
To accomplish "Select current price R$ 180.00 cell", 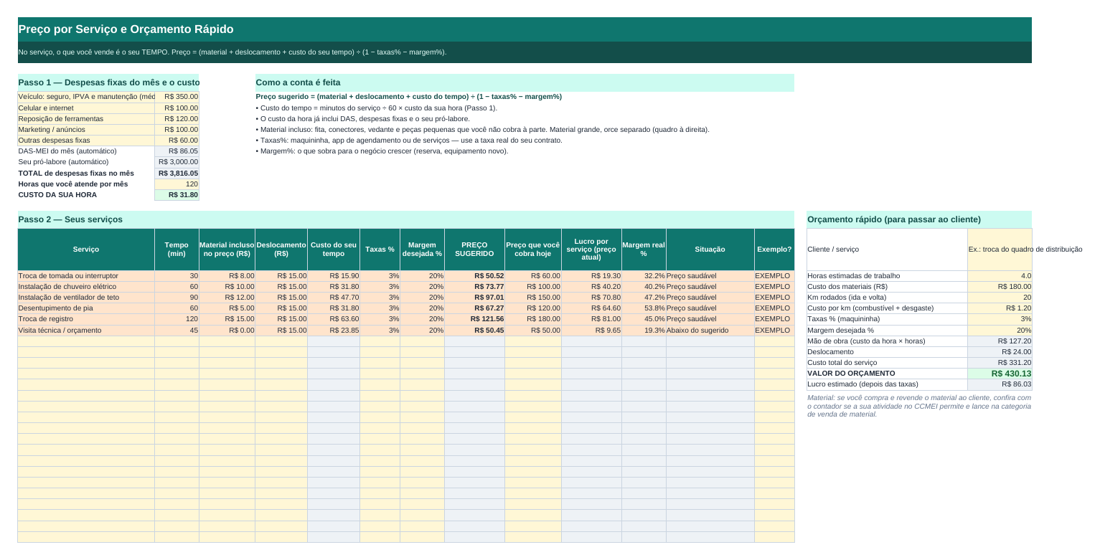I will click(x=532, y=319).
